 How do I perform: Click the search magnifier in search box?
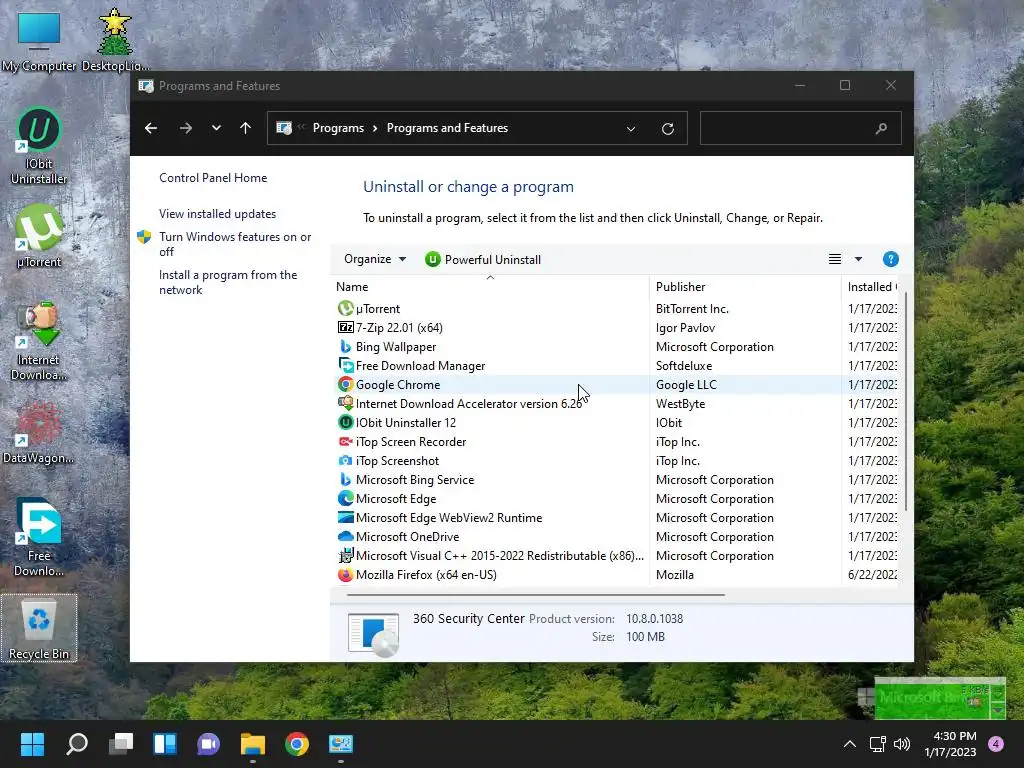click(x=881, y=128)
